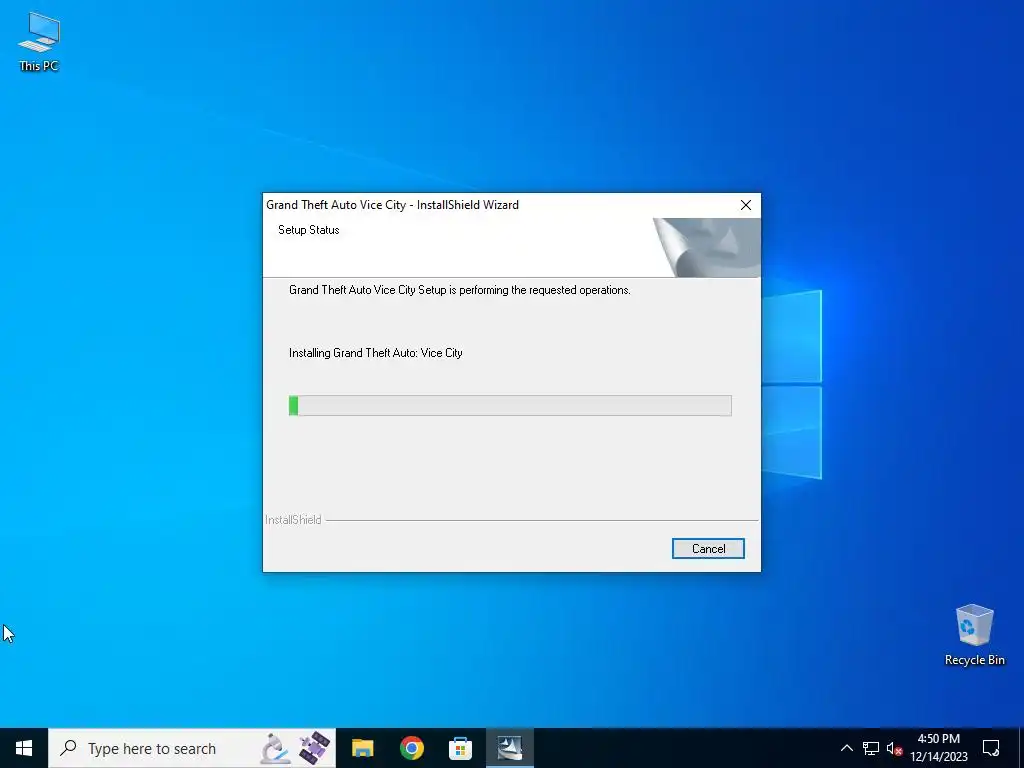Click the 'performing the requested operations' message
Image resolution: width=1024 pixels, height=768 pixels.
tap(460, 290)
